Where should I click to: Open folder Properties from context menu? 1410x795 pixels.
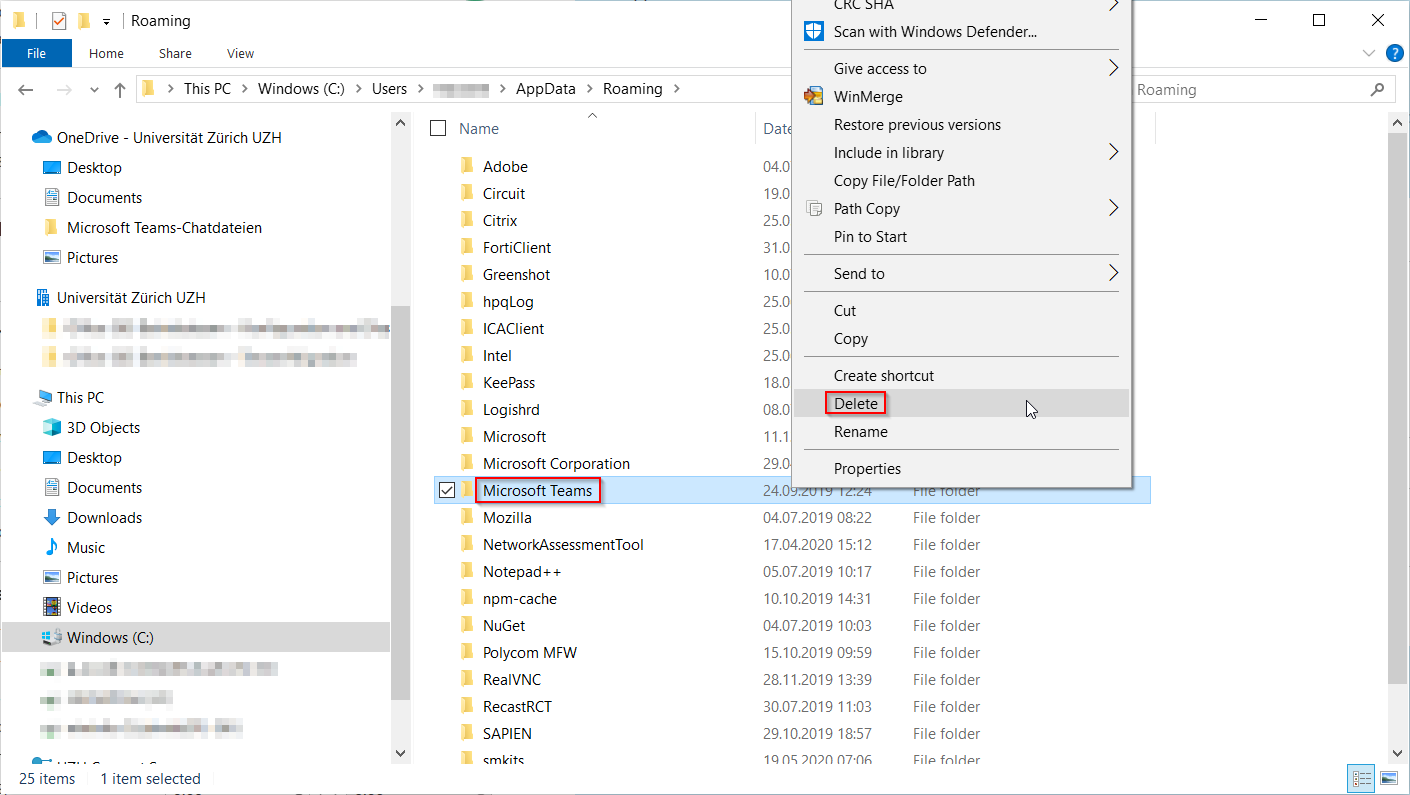866,468
